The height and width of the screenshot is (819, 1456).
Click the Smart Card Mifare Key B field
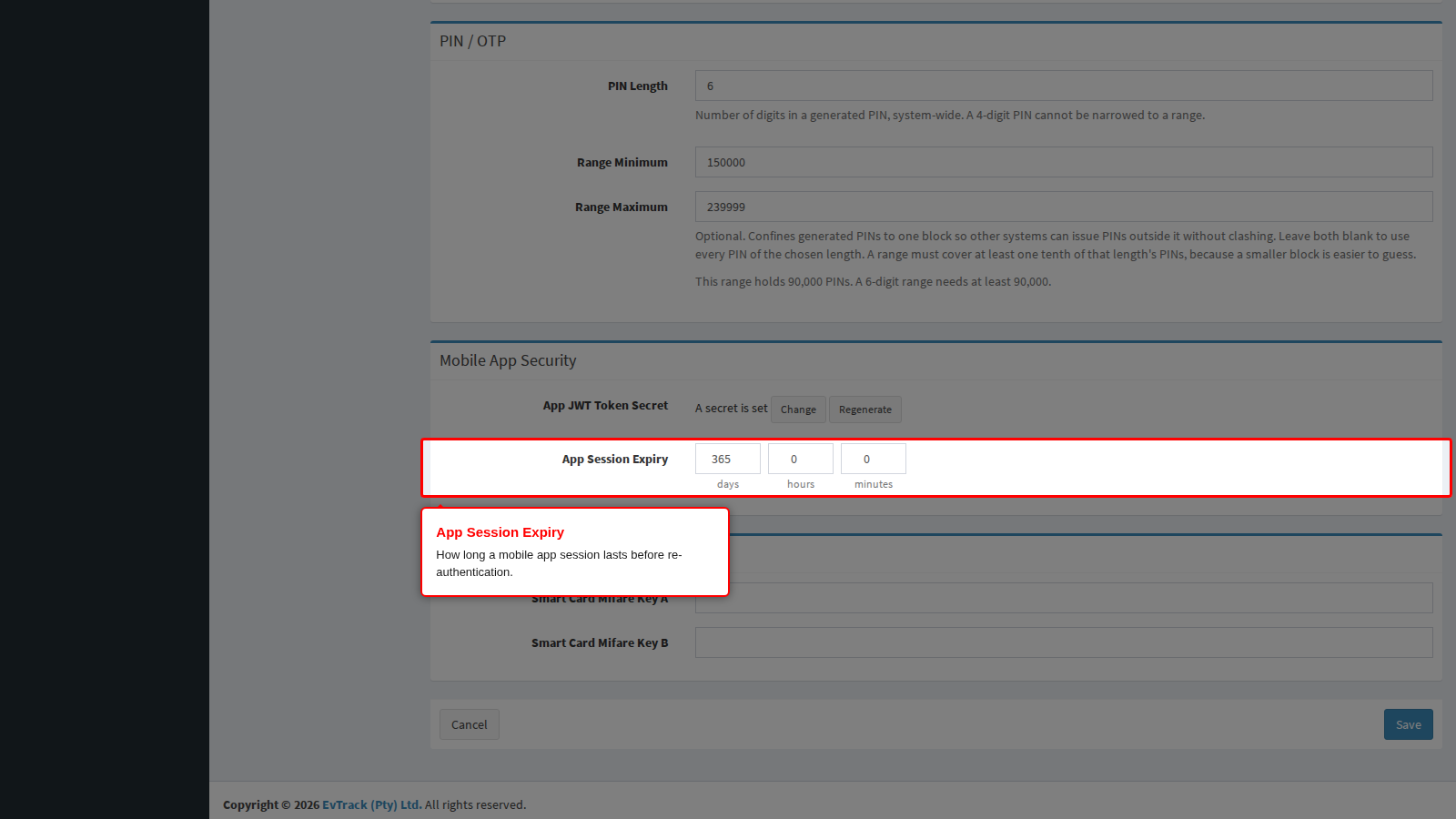point(1064,642)
